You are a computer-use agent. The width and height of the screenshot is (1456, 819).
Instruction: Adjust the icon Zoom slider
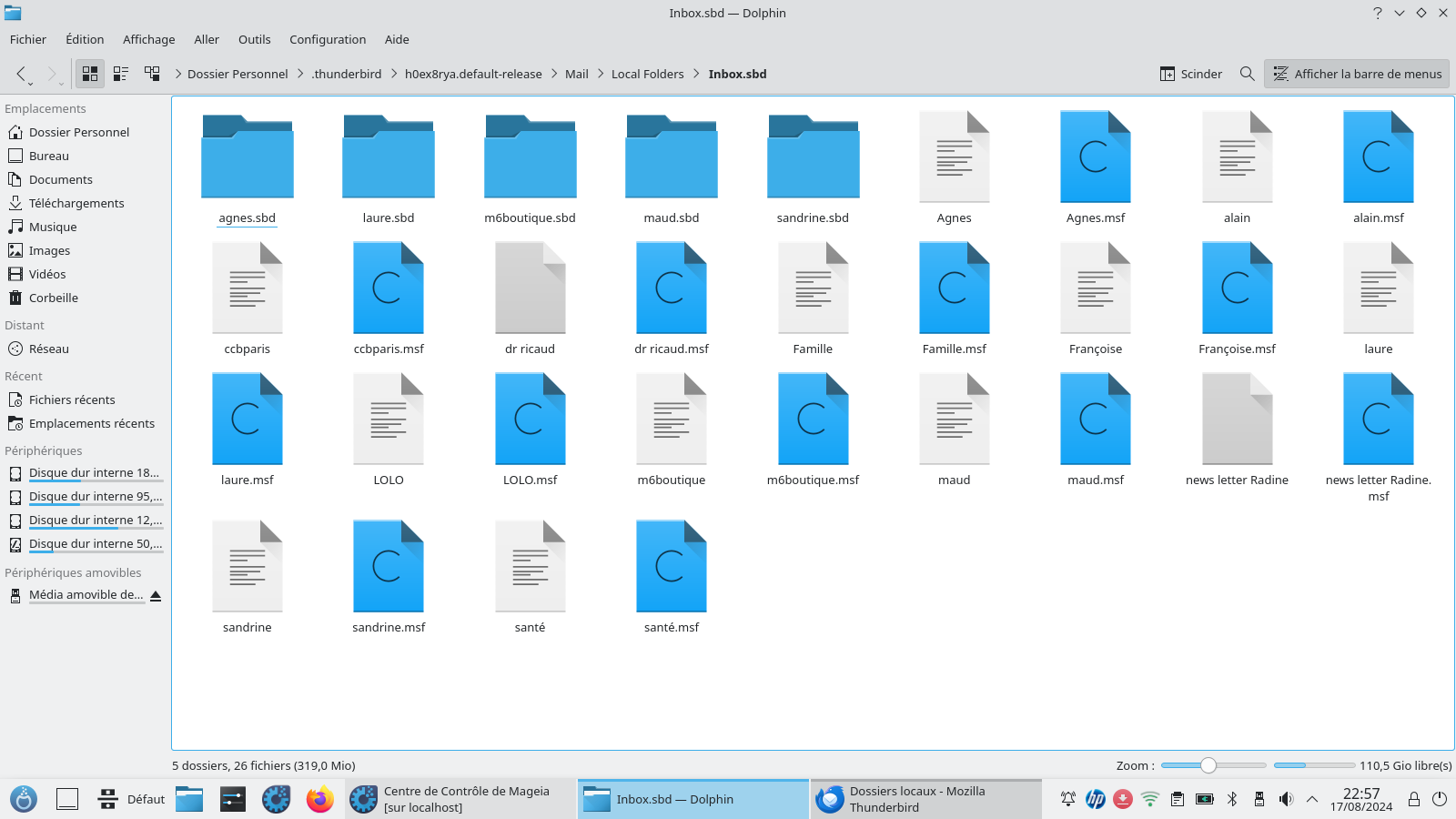coord(1213,765)
